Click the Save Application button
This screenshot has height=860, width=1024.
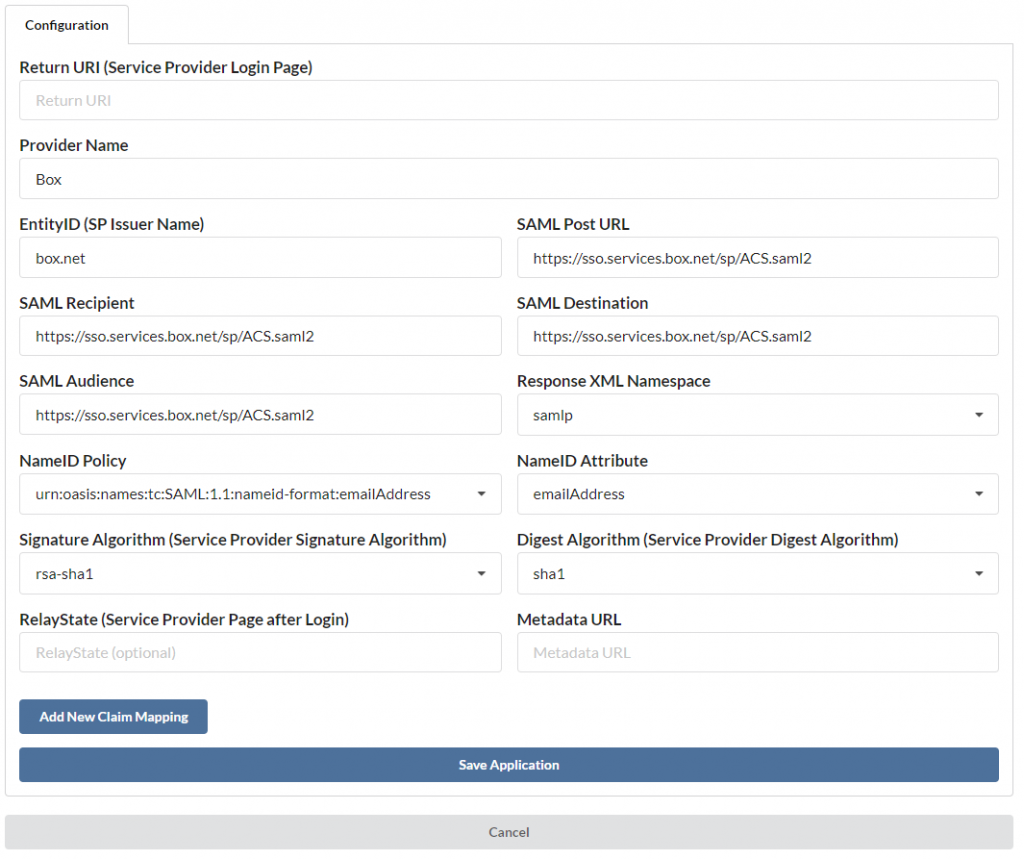point(509,765)
